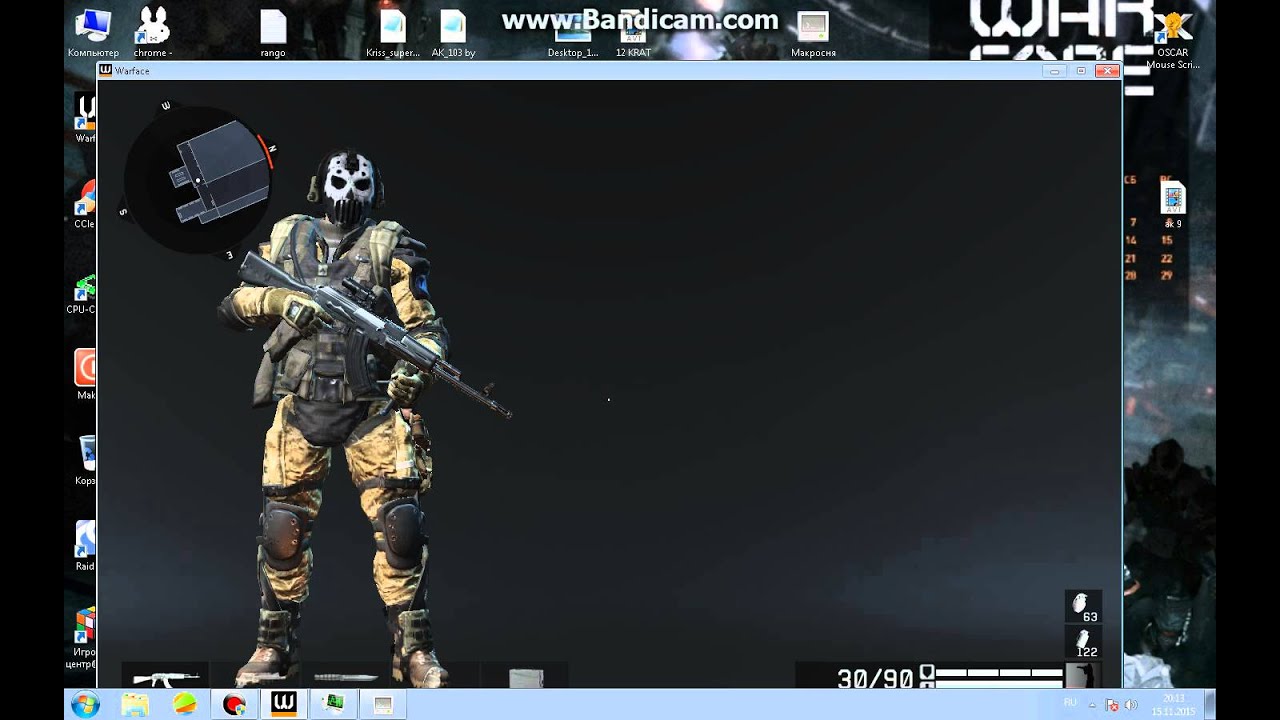Open File Explorer from taskbar
The height and width of the screenshot is (720, 1280).
(135, 704)
